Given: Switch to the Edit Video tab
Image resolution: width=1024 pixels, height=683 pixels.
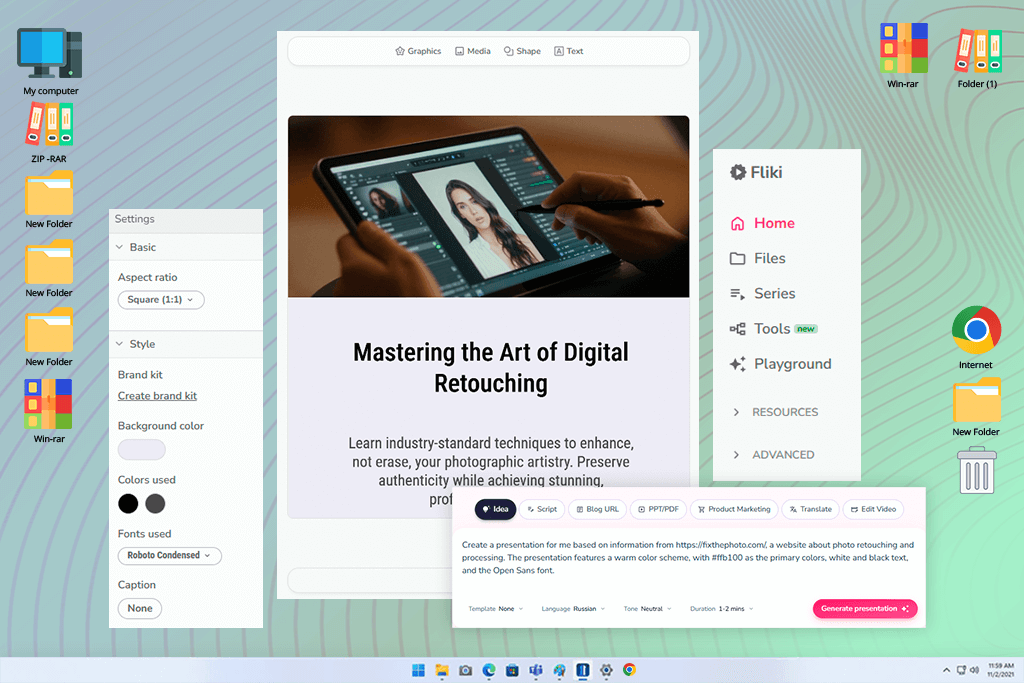Looking at the screenshot, I should tap(873, 509).
